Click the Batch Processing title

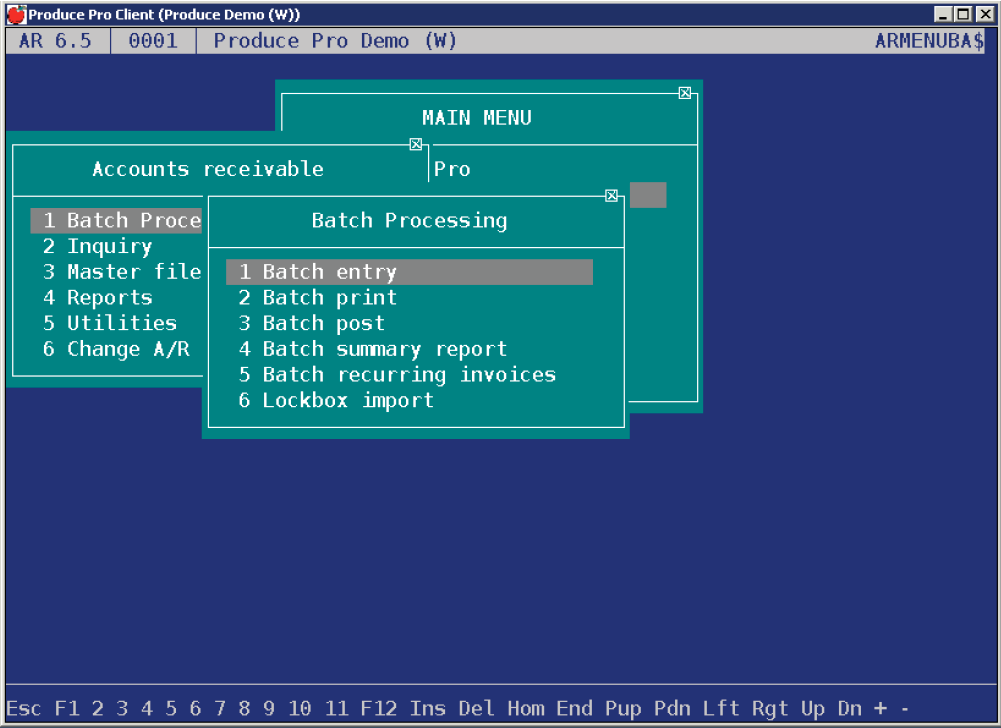click(410, 221)
